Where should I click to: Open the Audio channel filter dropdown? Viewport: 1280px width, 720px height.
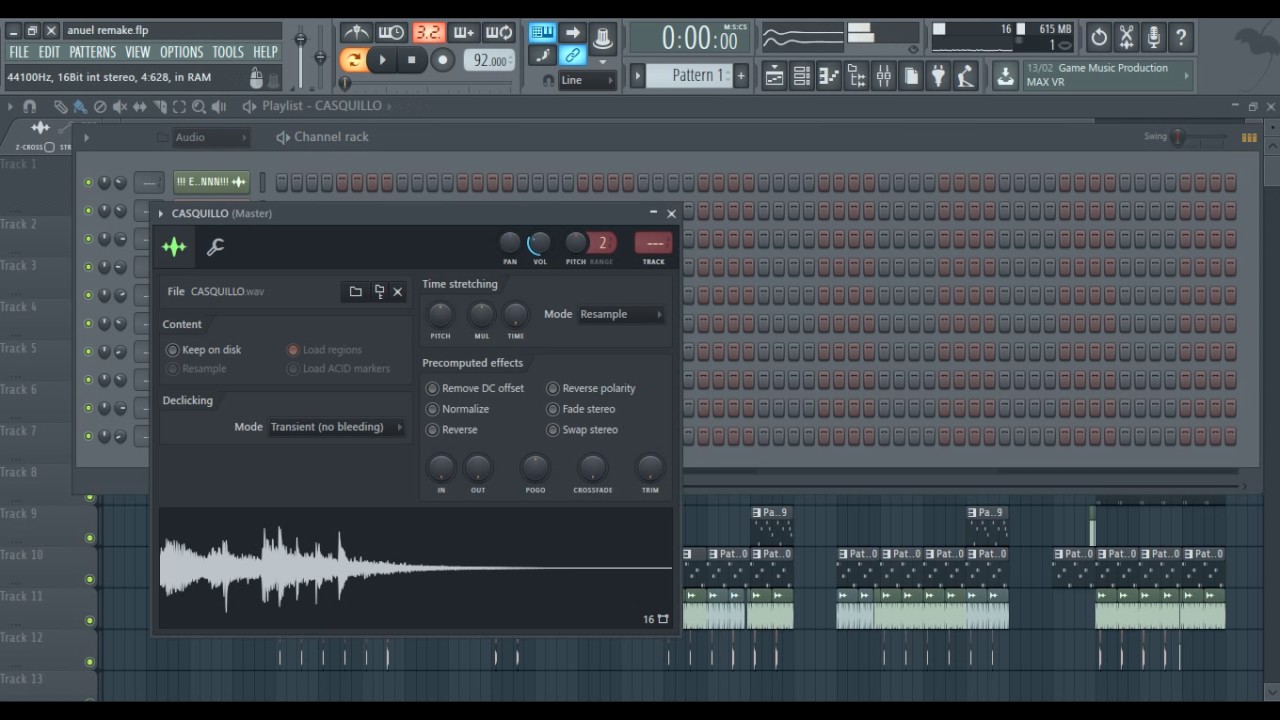211,137
